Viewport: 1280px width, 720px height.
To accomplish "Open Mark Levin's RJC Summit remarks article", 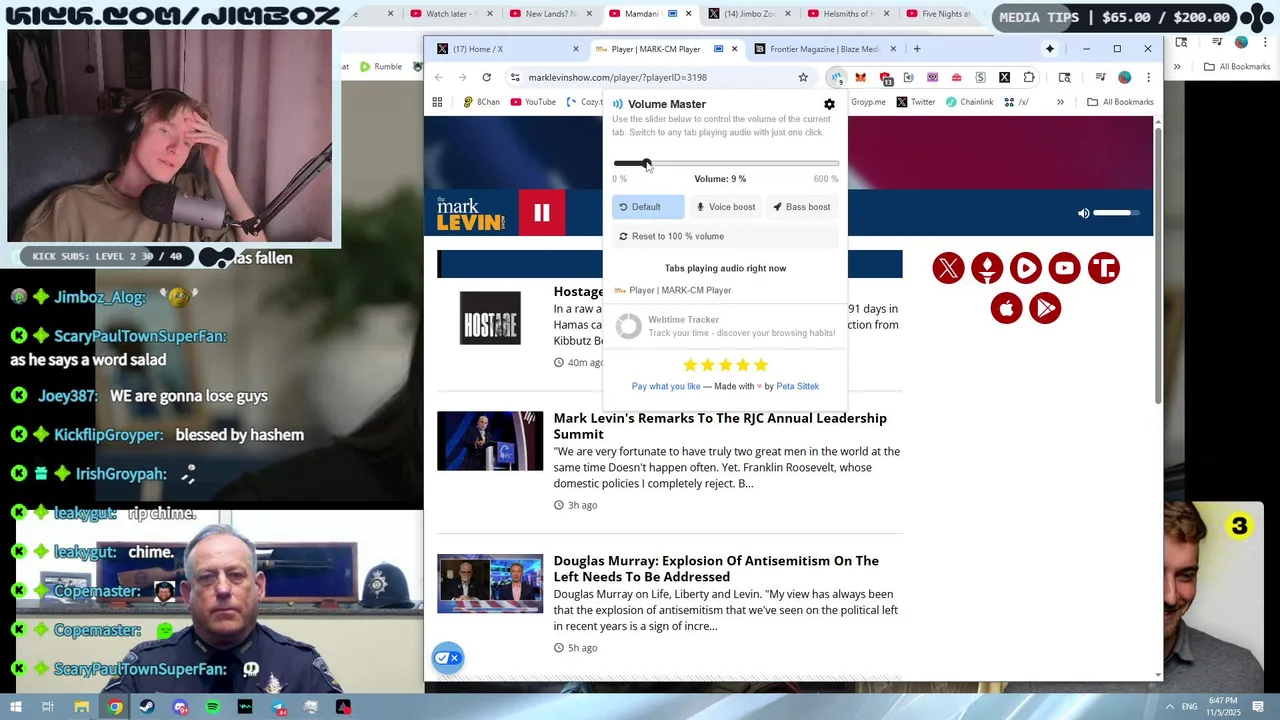I will (720, 426).
